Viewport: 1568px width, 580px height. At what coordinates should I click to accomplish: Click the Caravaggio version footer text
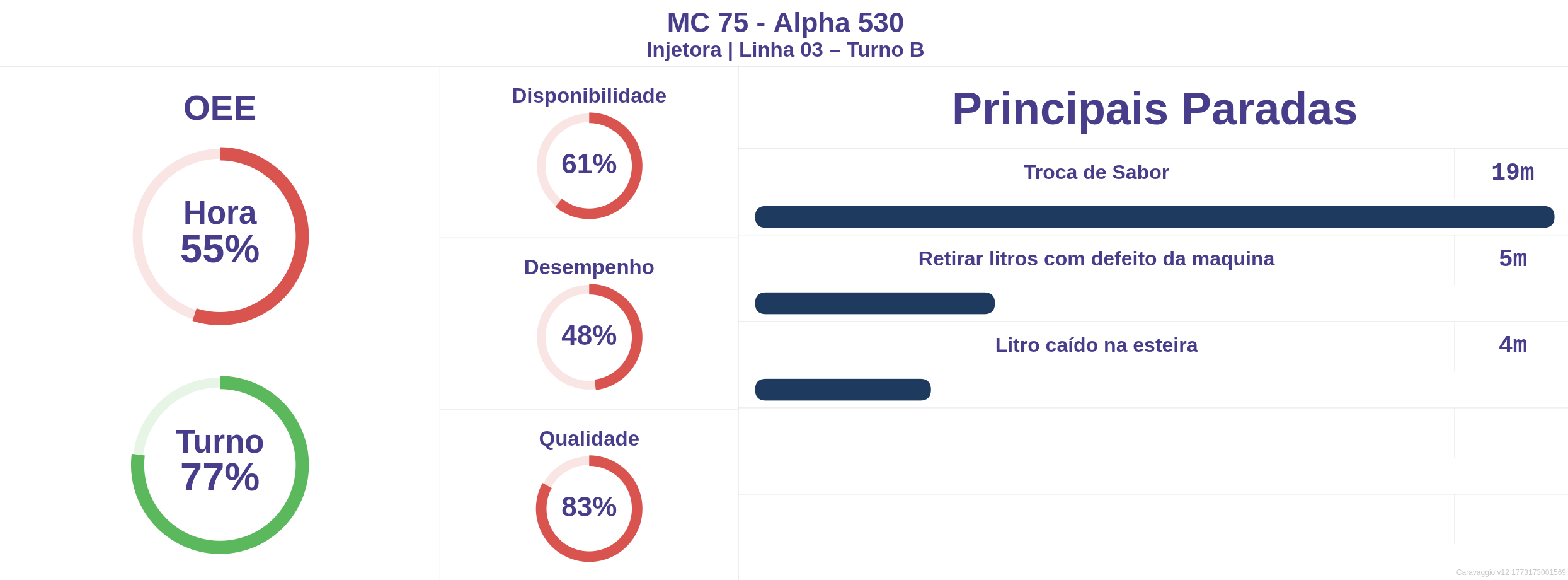1511,572
